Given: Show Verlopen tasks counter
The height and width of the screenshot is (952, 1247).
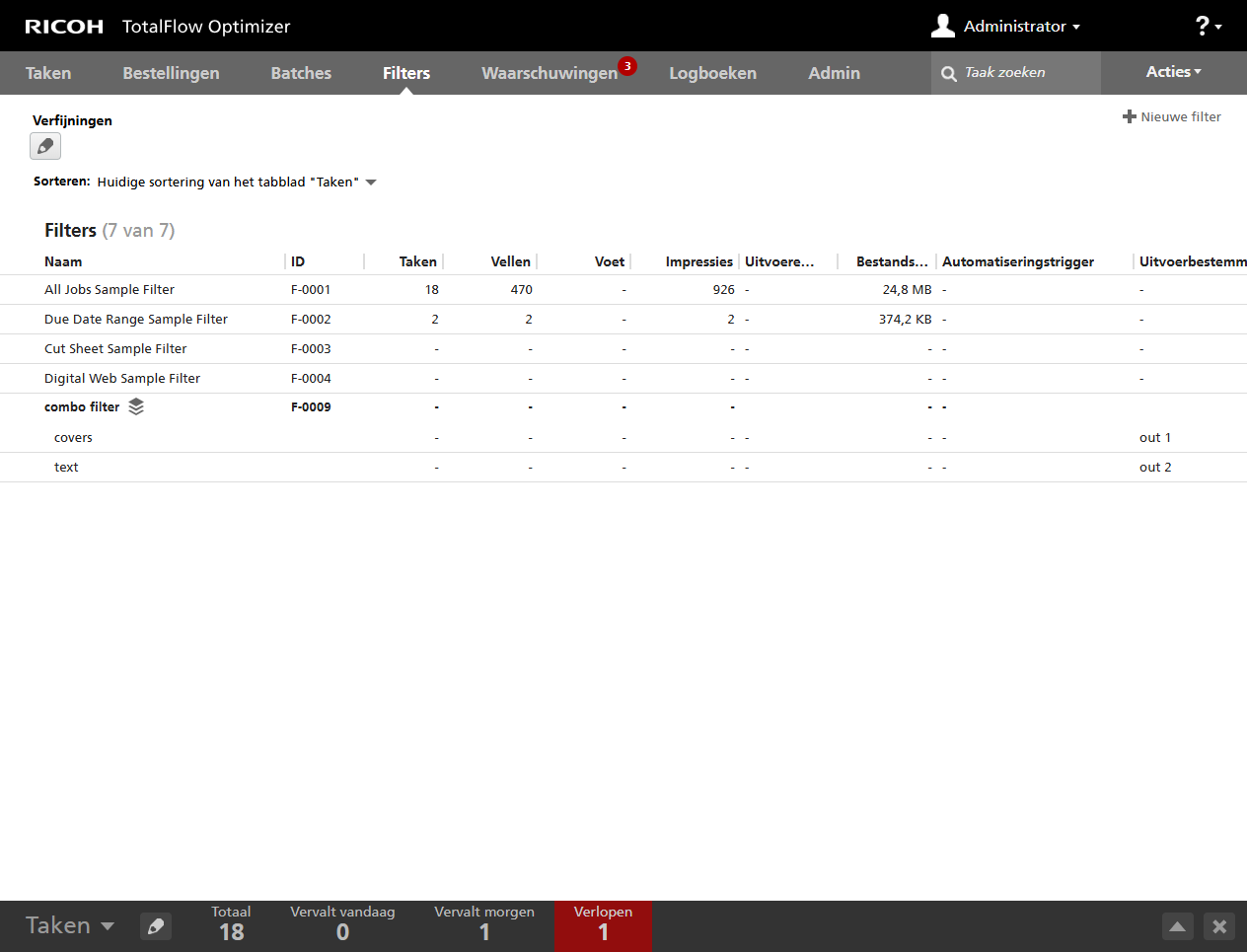Looking at the screenshot, I should coord(603,924).
